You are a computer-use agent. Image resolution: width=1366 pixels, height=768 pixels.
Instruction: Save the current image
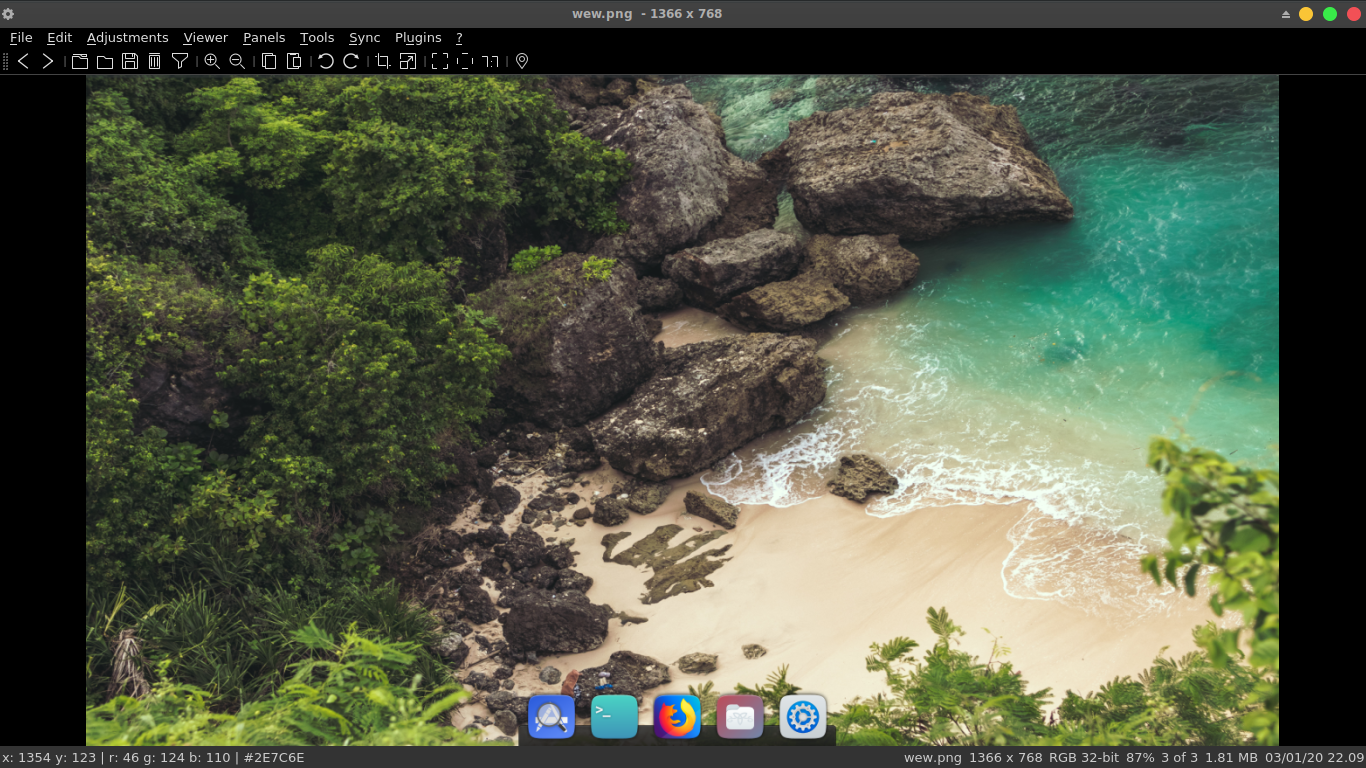129,61
